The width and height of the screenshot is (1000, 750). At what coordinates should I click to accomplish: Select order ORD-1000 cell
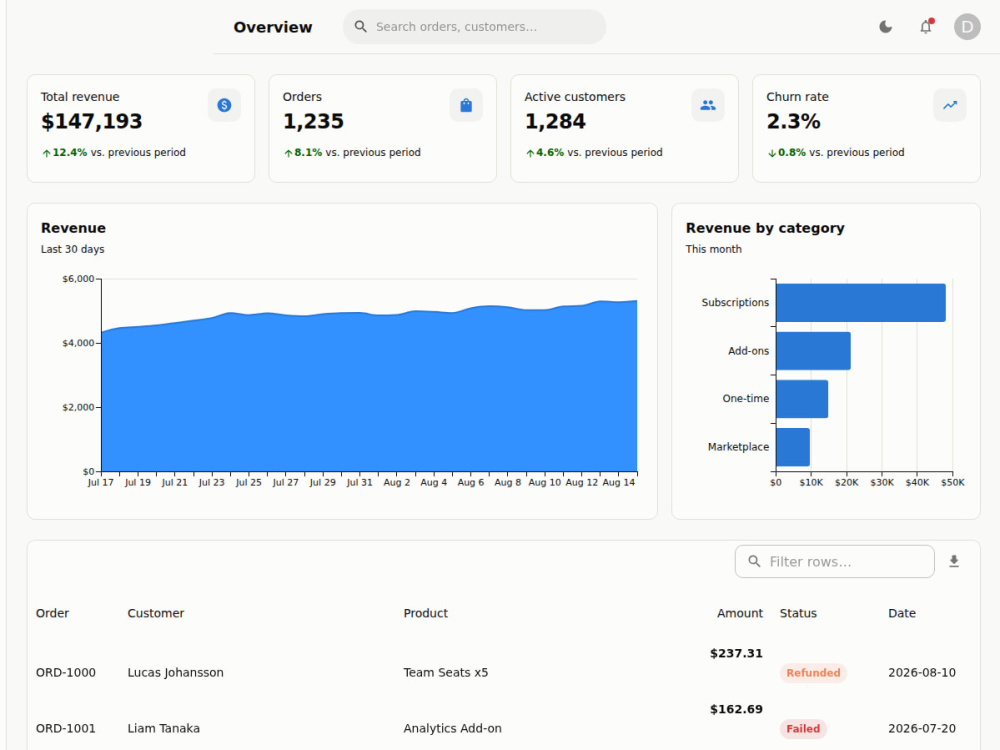tap(66, 673)
